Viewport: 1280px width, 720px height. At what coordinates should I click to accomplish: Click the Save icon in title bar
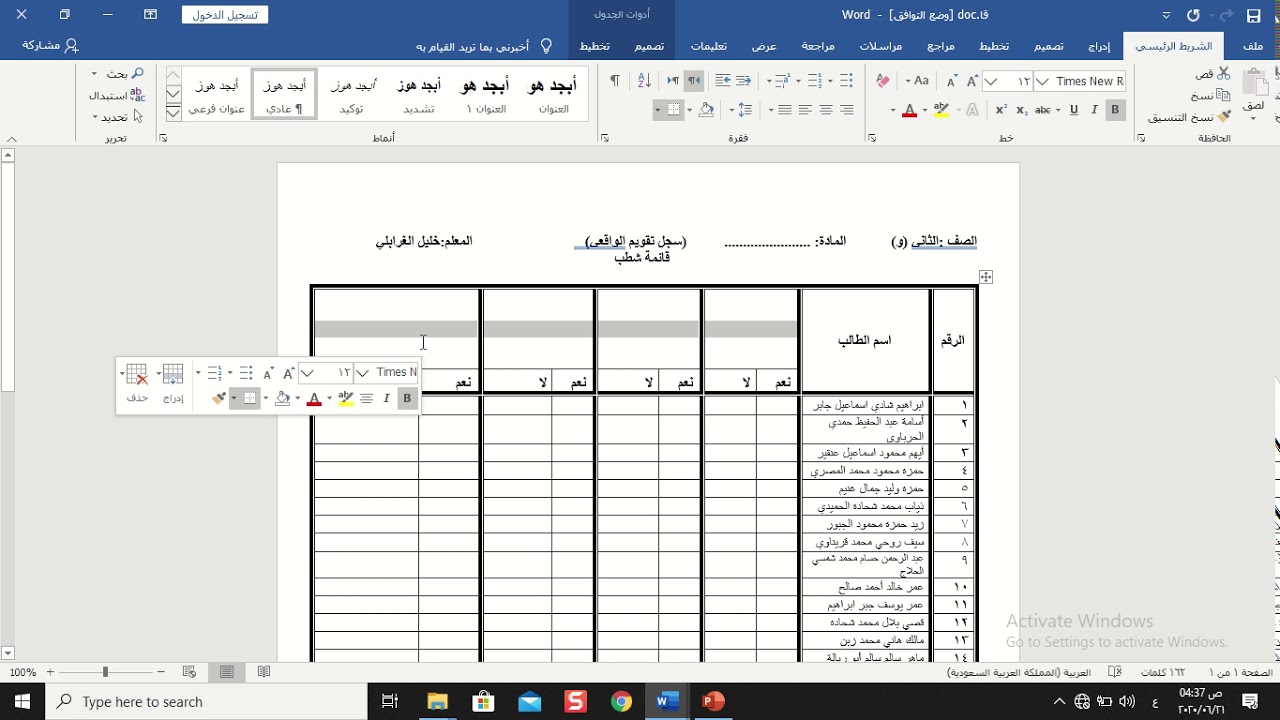1254,16
